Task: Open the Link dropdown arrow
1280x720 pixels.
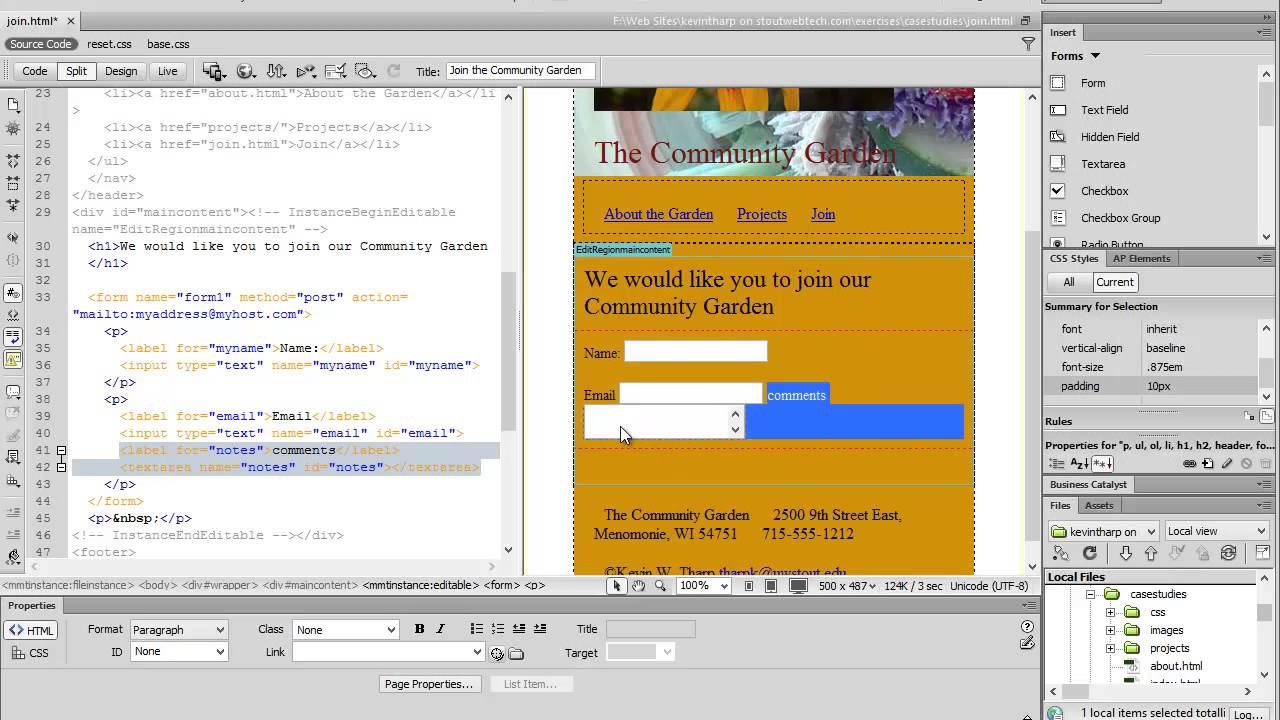Action: (477, 652)
